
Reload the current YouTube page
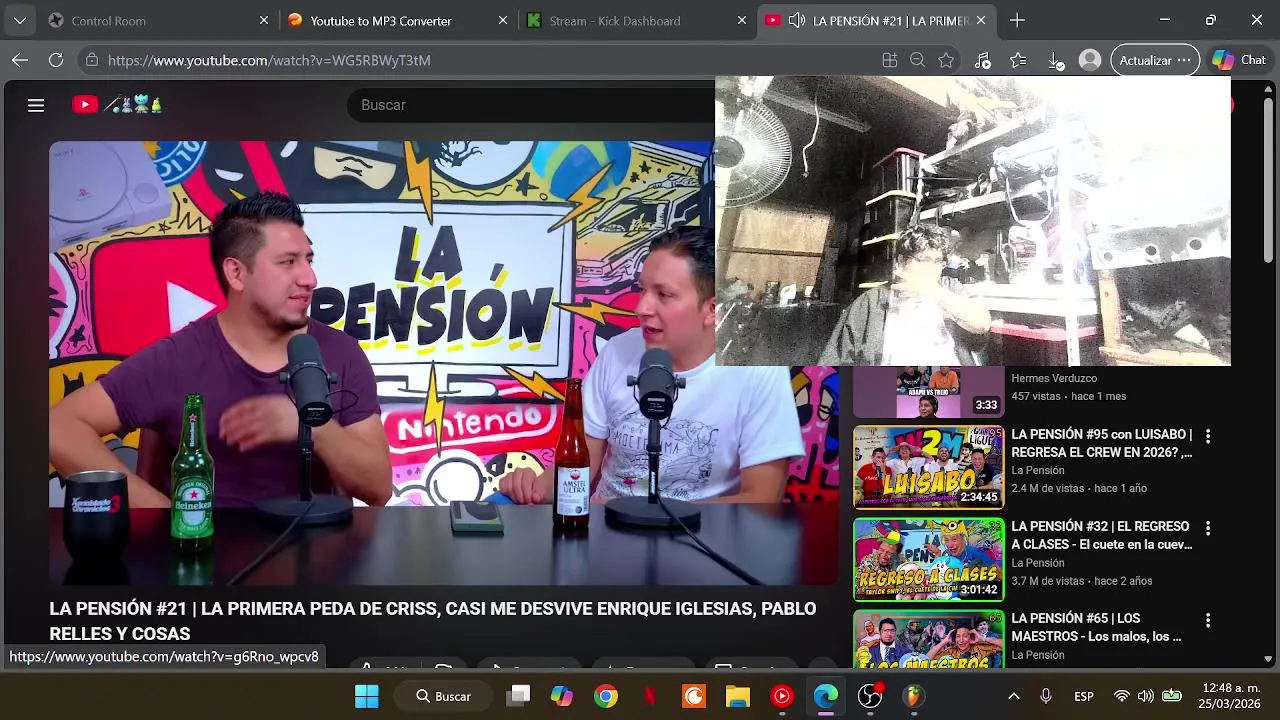pos(56,60)
